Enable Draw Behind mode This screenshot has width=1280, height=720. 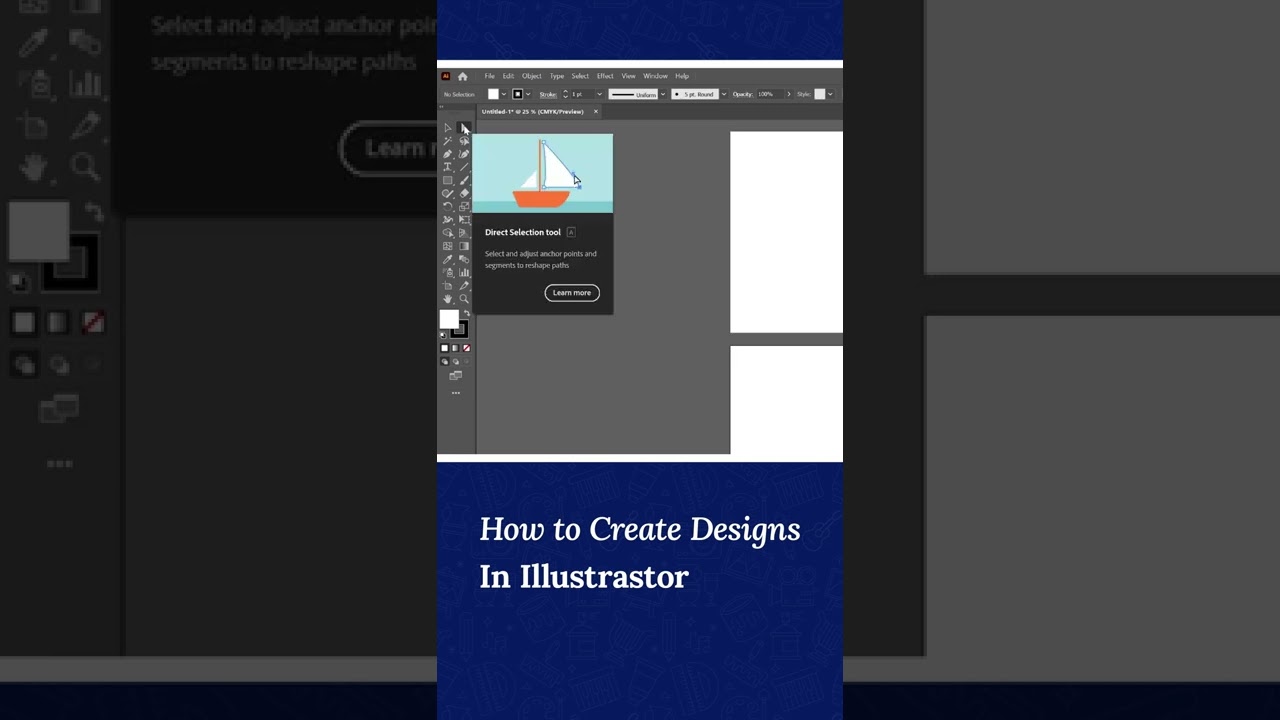456,361
